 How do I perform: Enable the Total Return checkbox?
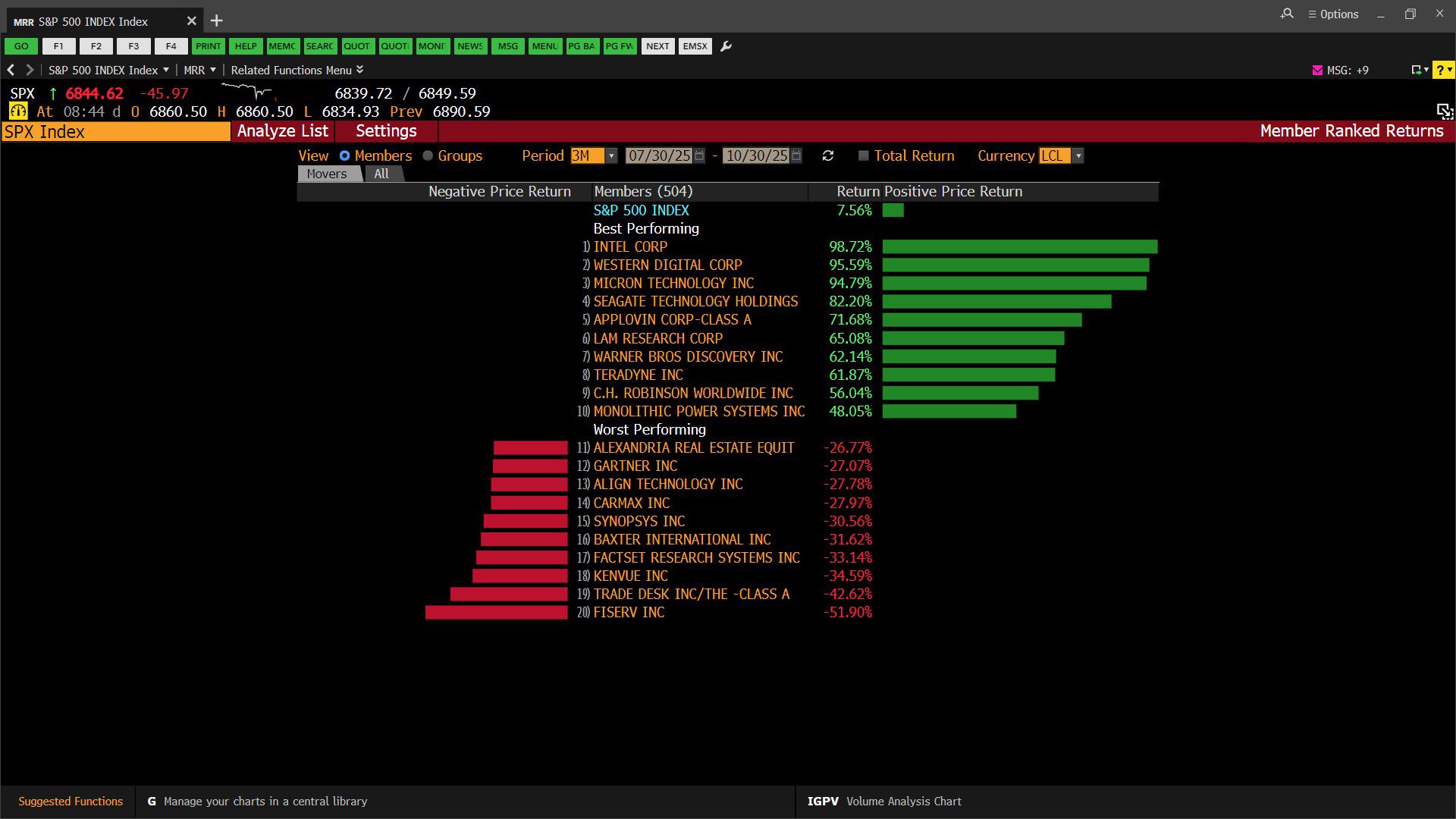coord(863,155)
